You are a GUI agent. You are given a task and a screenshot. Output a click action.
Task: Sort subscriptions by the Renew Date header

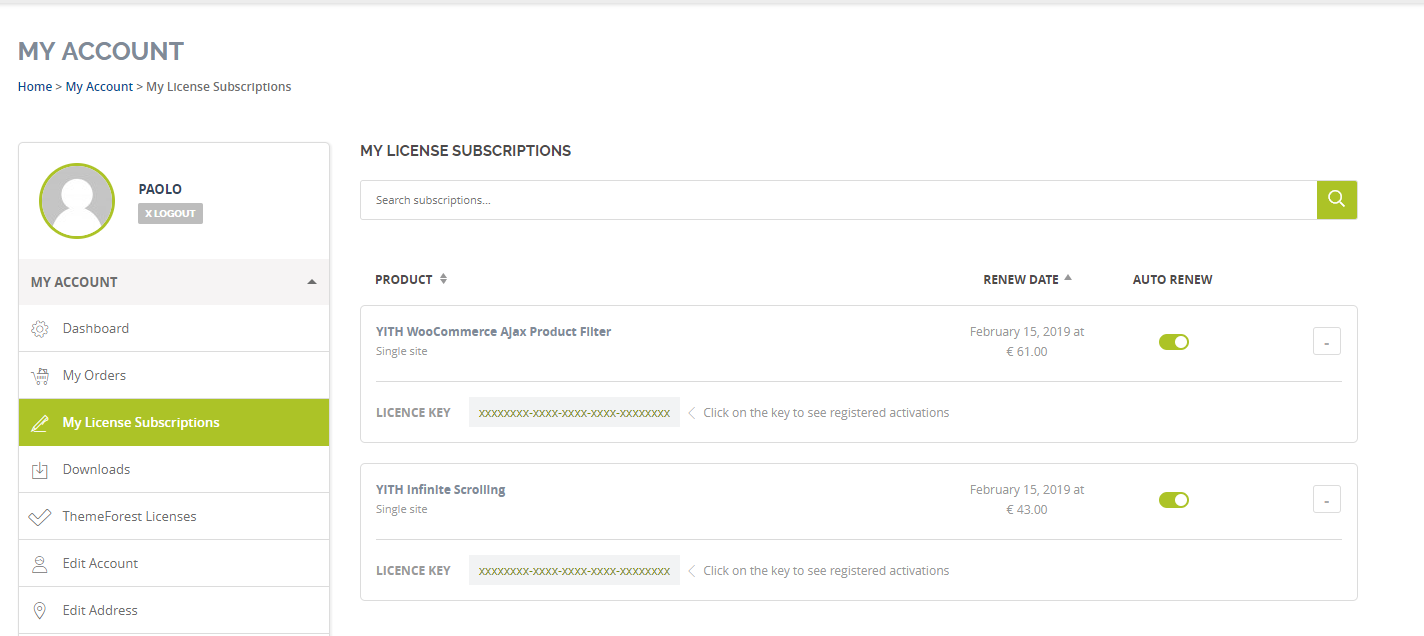(1021, 279)
